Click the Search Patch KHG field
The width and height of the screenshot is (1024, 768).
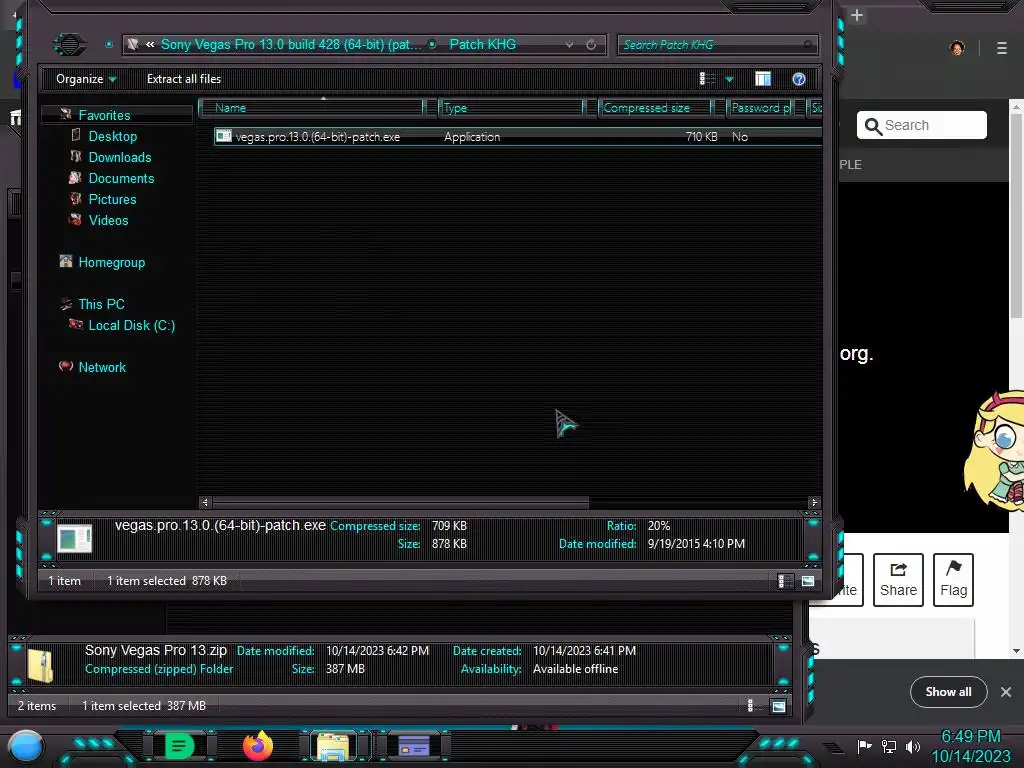[716, 44]
